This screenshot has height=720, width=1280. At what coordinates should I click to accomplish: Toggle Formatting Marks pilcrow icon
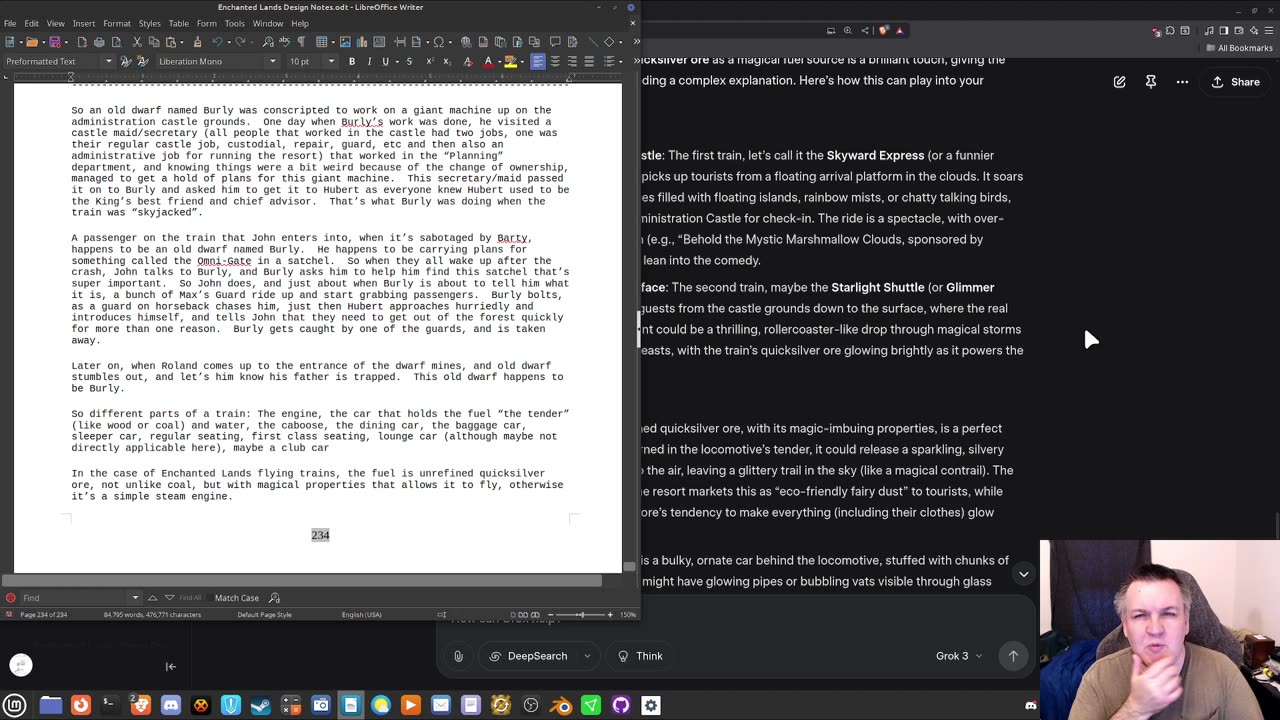point(301,42)
